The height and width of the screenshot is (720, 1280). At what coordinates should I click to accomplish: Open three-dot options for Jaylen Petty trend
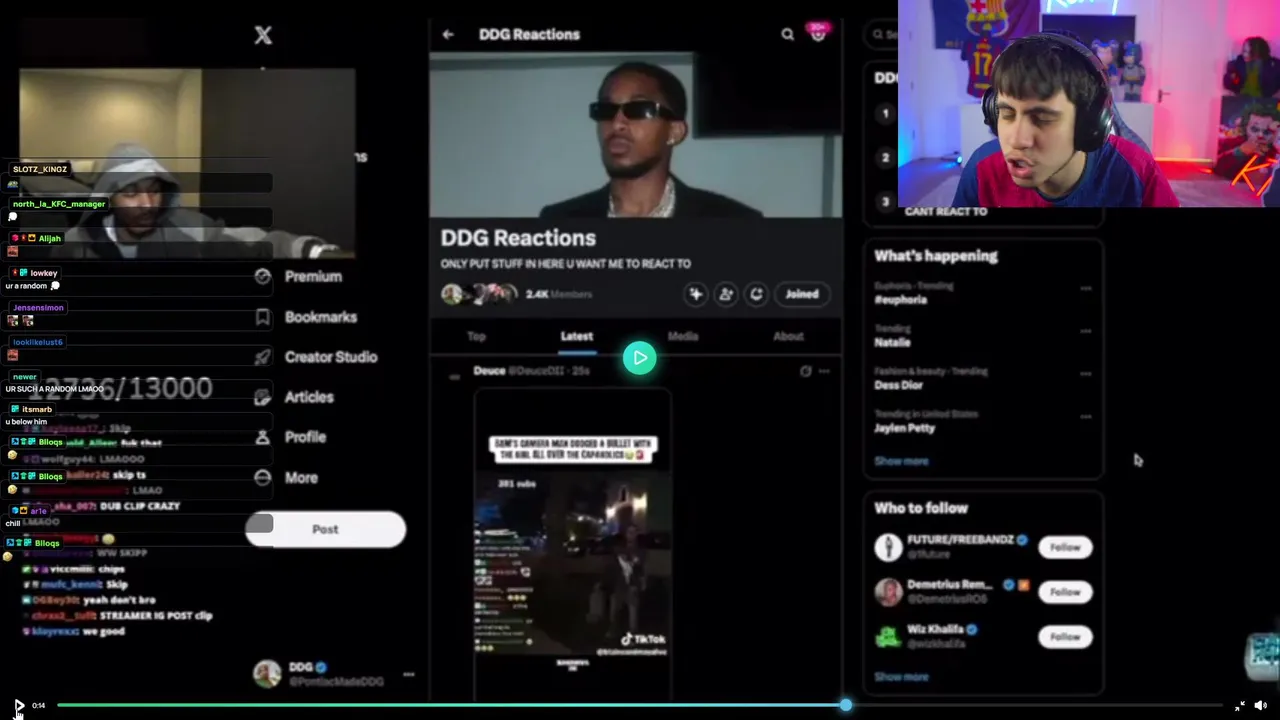[1086, 416]
